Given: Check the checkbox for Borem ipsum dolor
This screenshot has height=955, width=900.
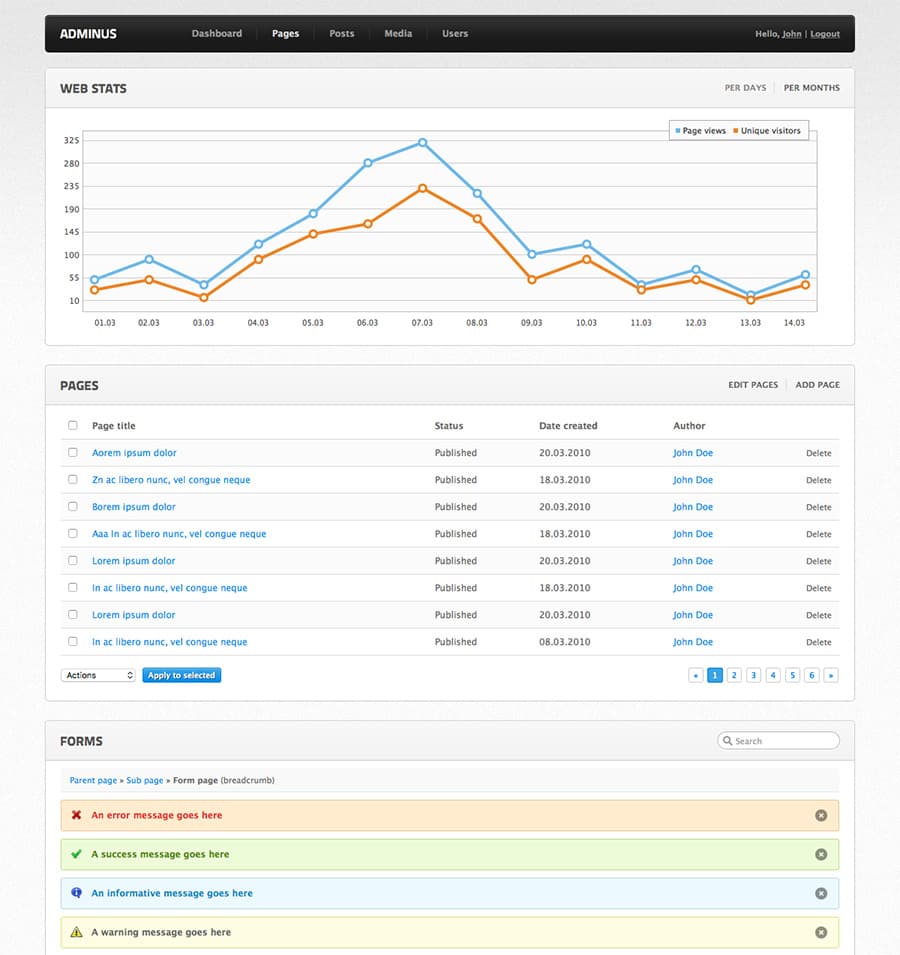Looking at the screenshot, I should (72, 506).
